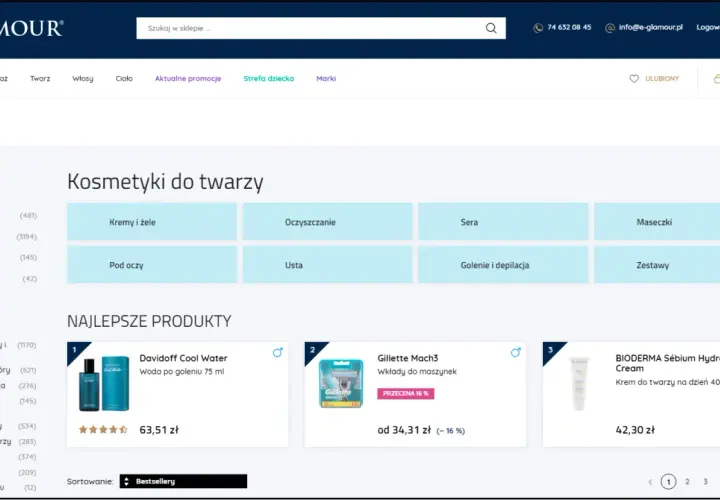Image resolution: width=720 pixels, height=500 pixels.
Task: Click the phone icon beside 74 632 08 45
Action: pos(538,28)
